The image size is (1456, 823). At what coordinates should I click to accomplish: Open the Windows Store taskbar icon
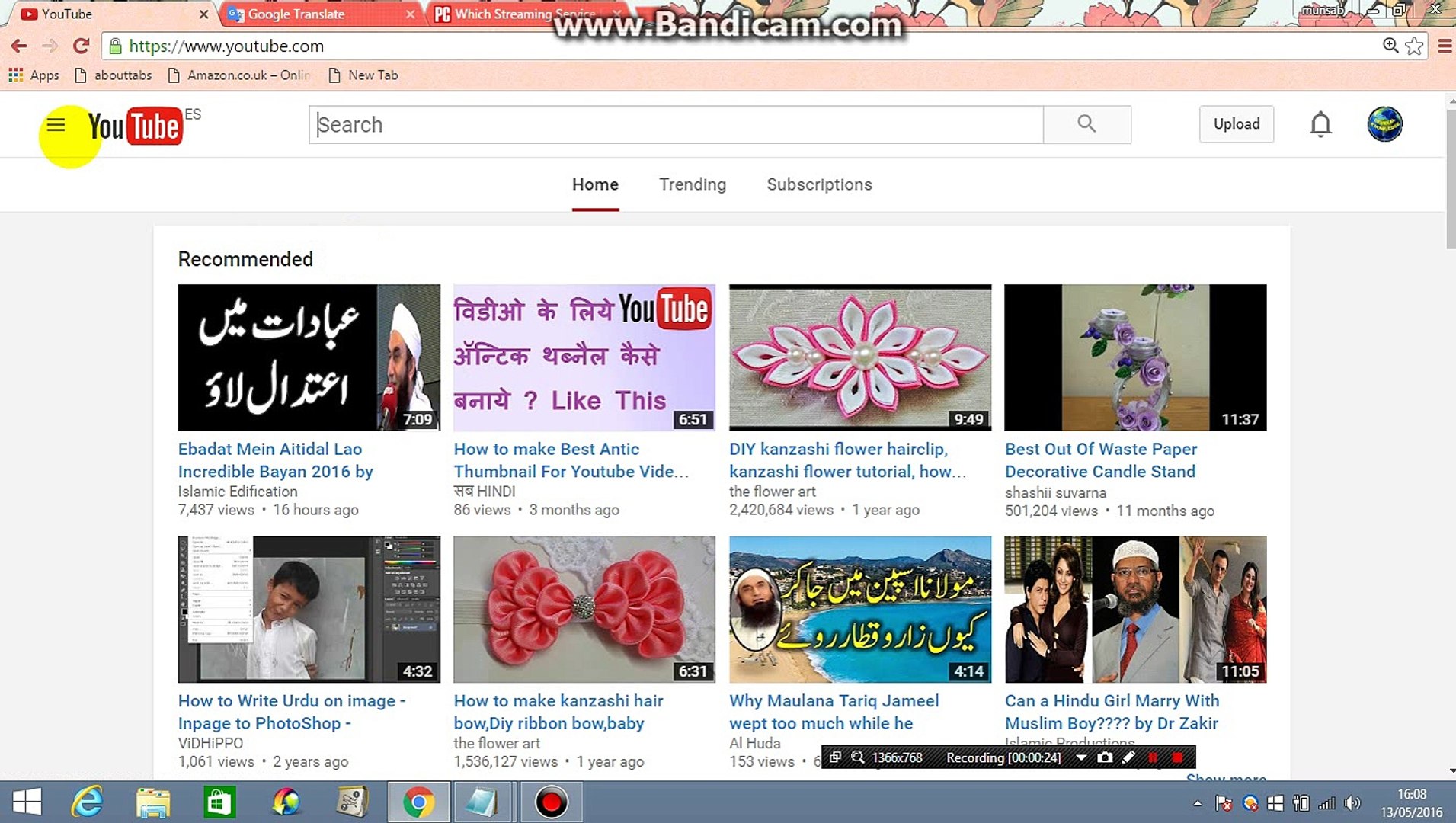[x=219, y=802]
